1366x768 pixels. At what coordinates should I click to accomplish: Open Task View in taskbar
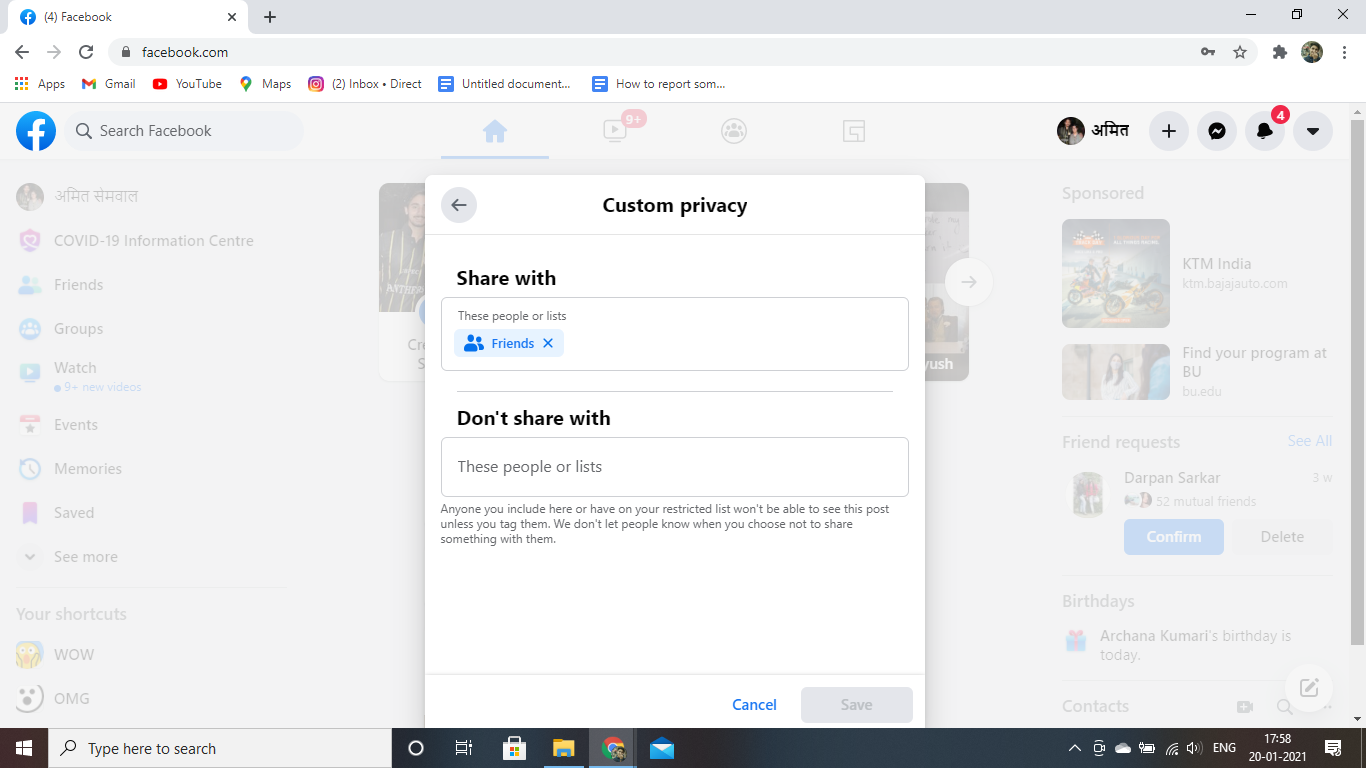tap(464, 748)
